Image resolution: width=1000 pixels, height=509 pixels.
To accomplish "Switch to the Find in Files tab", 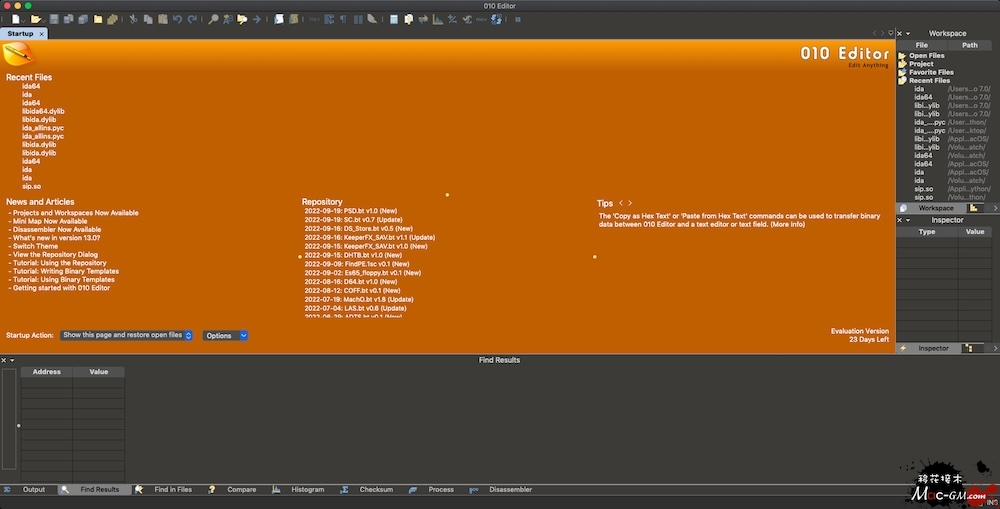I will (x=172, y=490).
